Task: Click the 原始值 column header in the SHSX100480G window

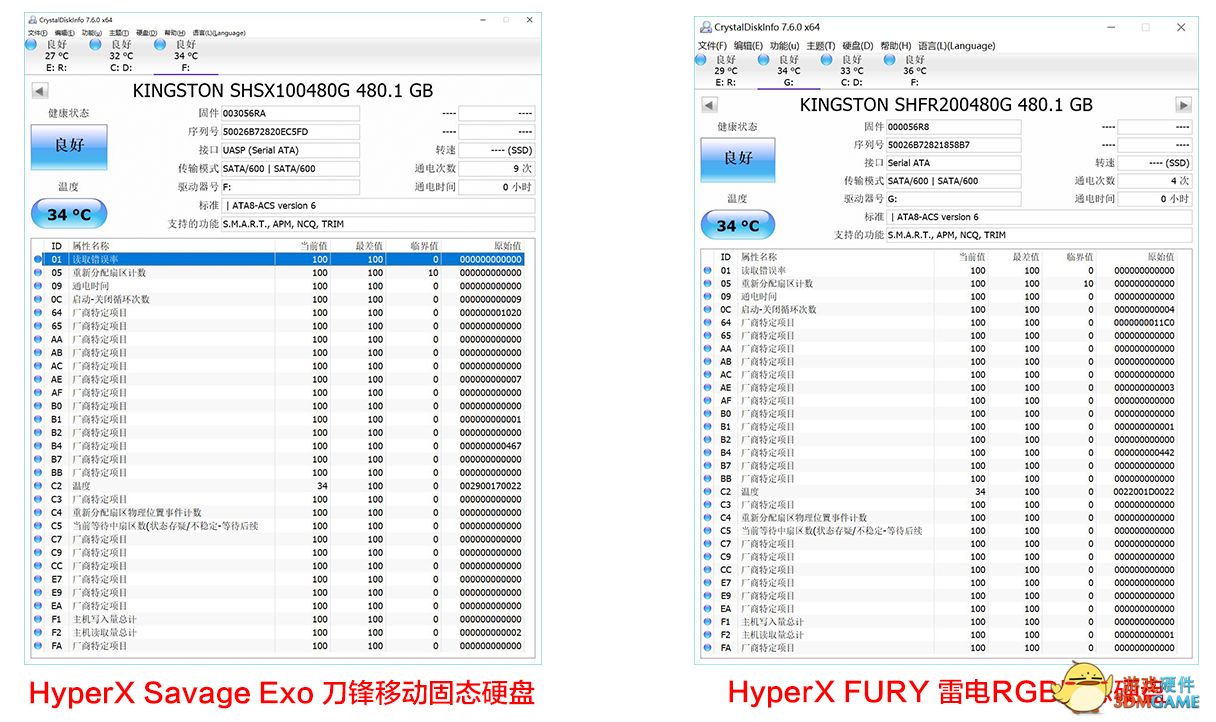Action: pos(507,246)
